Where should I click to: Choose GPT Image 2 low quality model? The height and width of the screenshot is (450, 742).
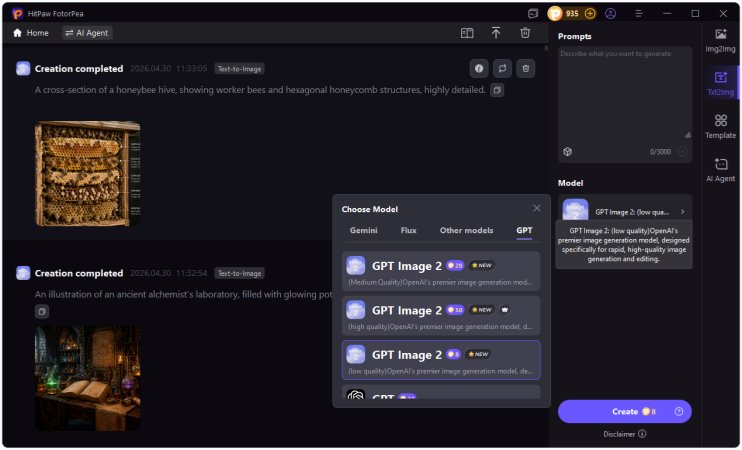point(441,360)
